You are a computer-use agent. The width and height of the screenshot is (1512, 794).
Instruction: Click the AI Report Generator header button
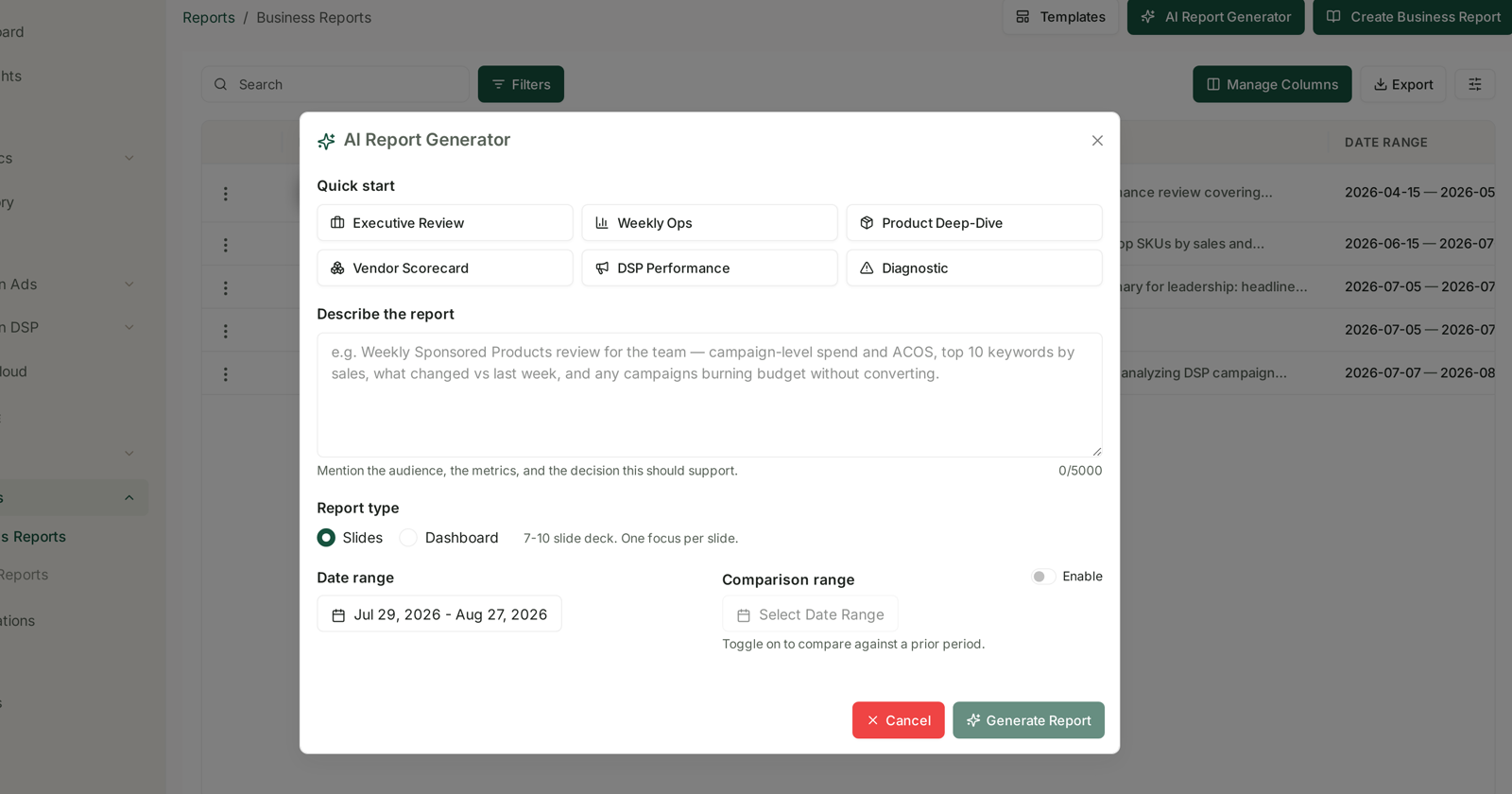click(x=1216, y=17)
